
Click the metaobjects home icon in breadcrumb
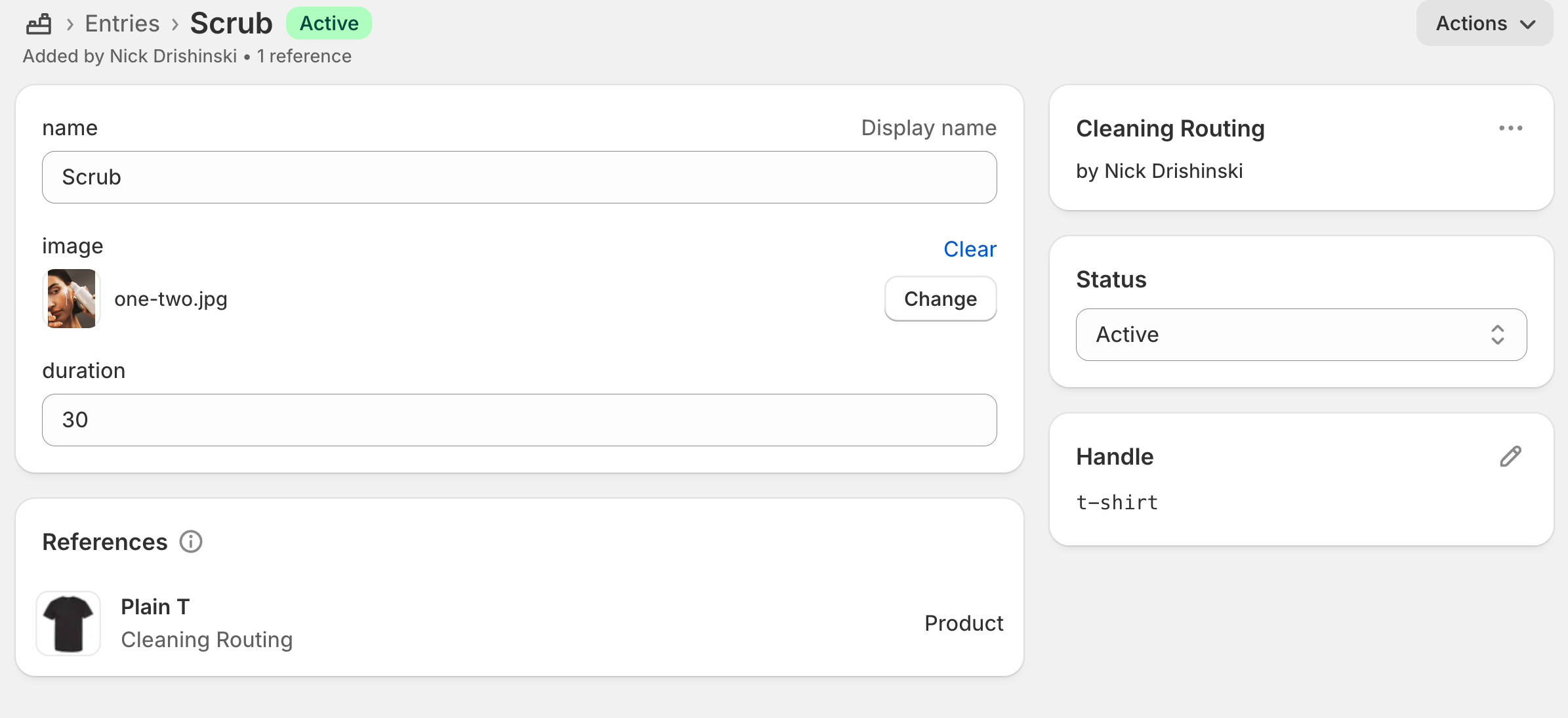pyautogui.click(x=39, y=24)
